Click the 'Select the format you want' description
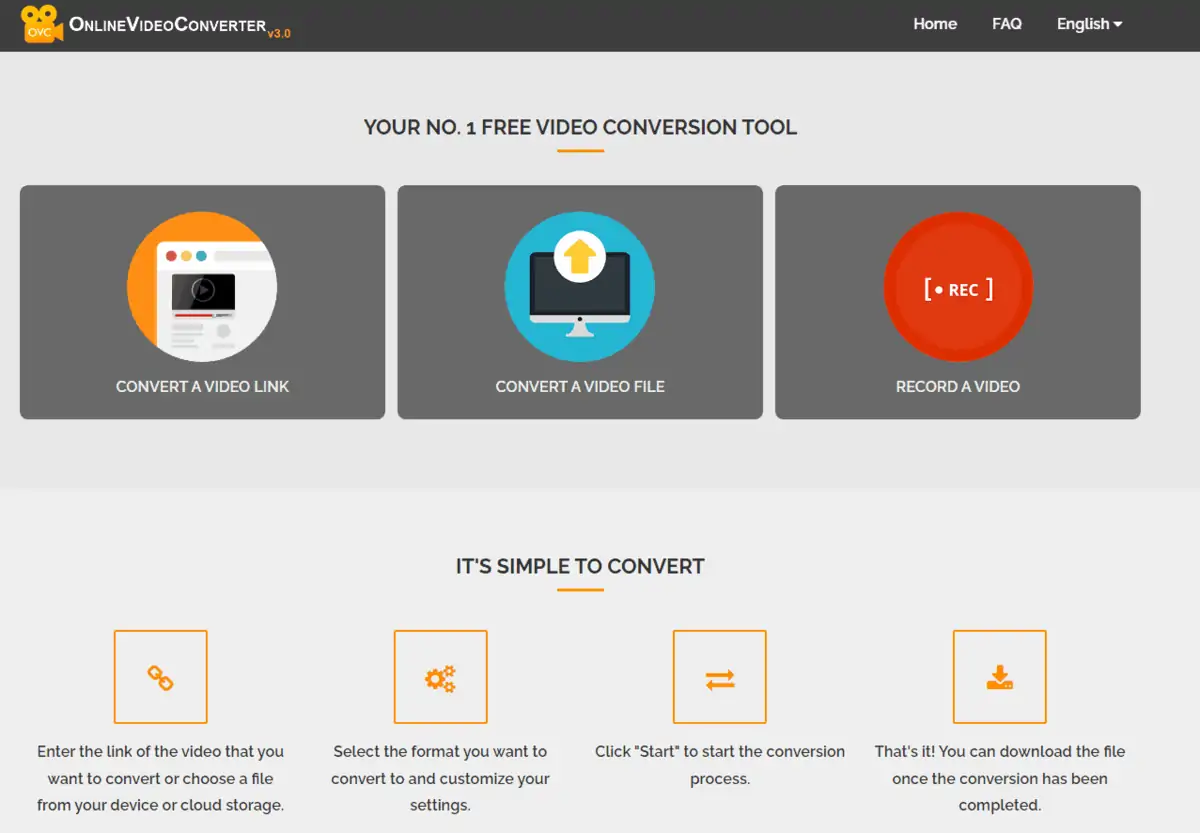The height and width of the screenshot is (833, 1200). [440, 778]
